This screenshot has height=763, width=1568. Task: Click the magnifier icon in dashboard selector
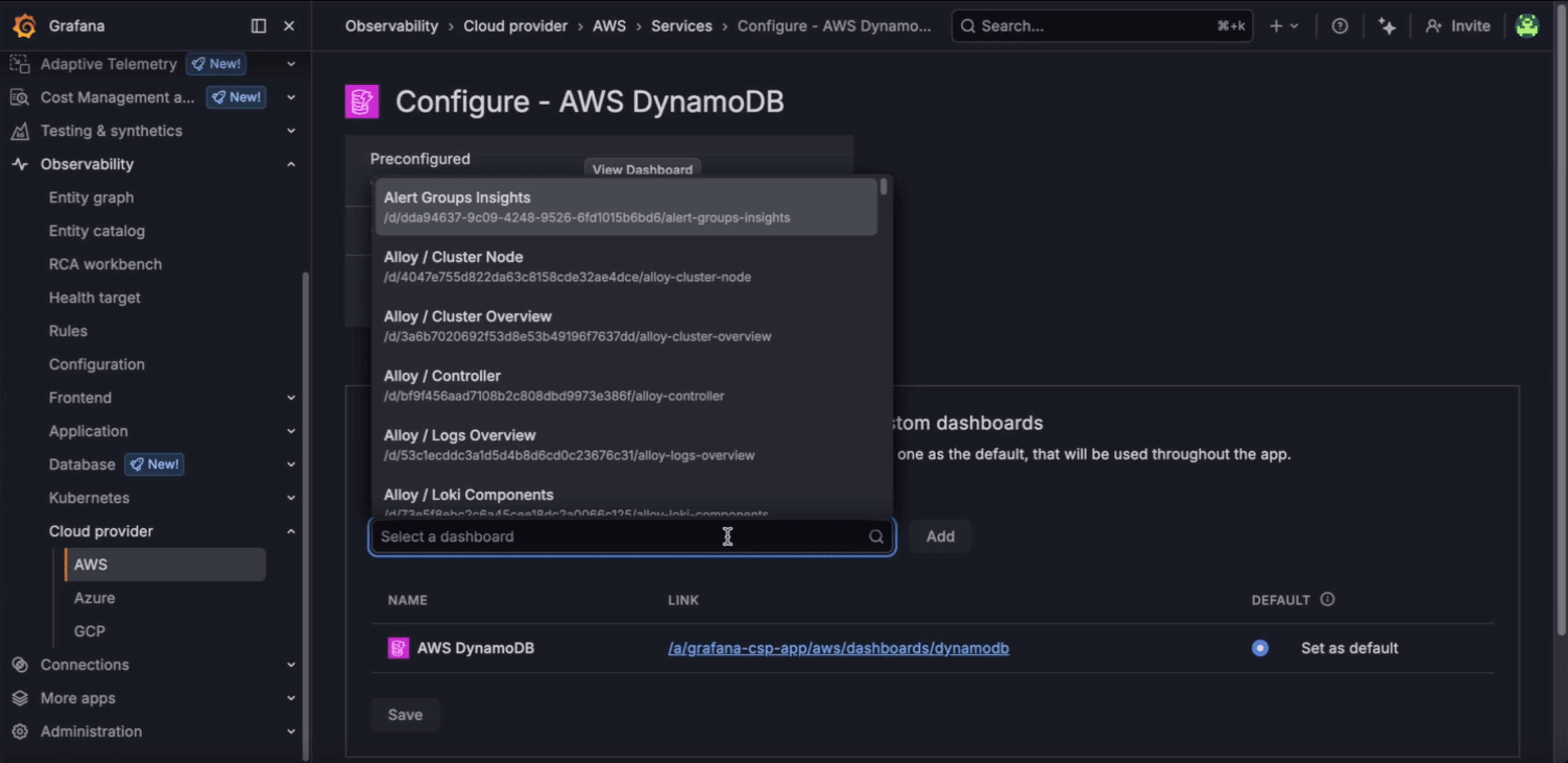click(x=876, y=536)
